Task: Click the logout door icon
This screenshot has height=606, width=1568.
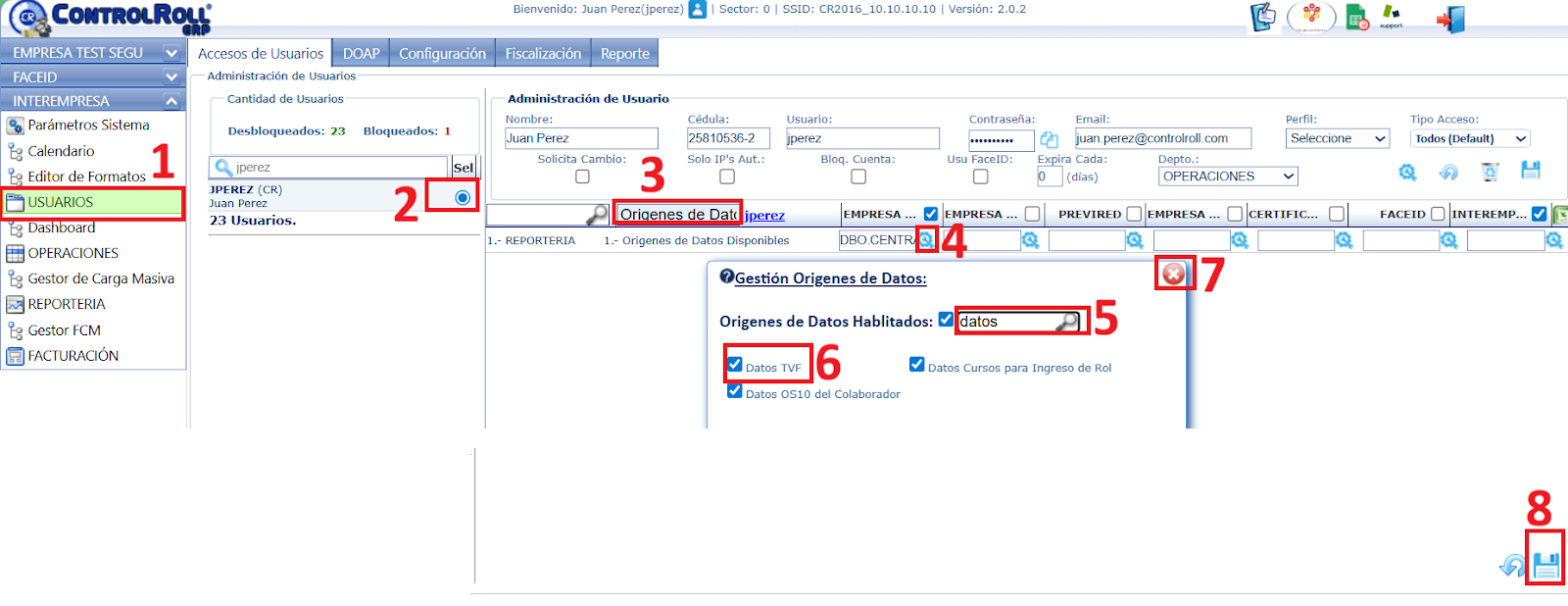Action: click(x=1451, y=19)
